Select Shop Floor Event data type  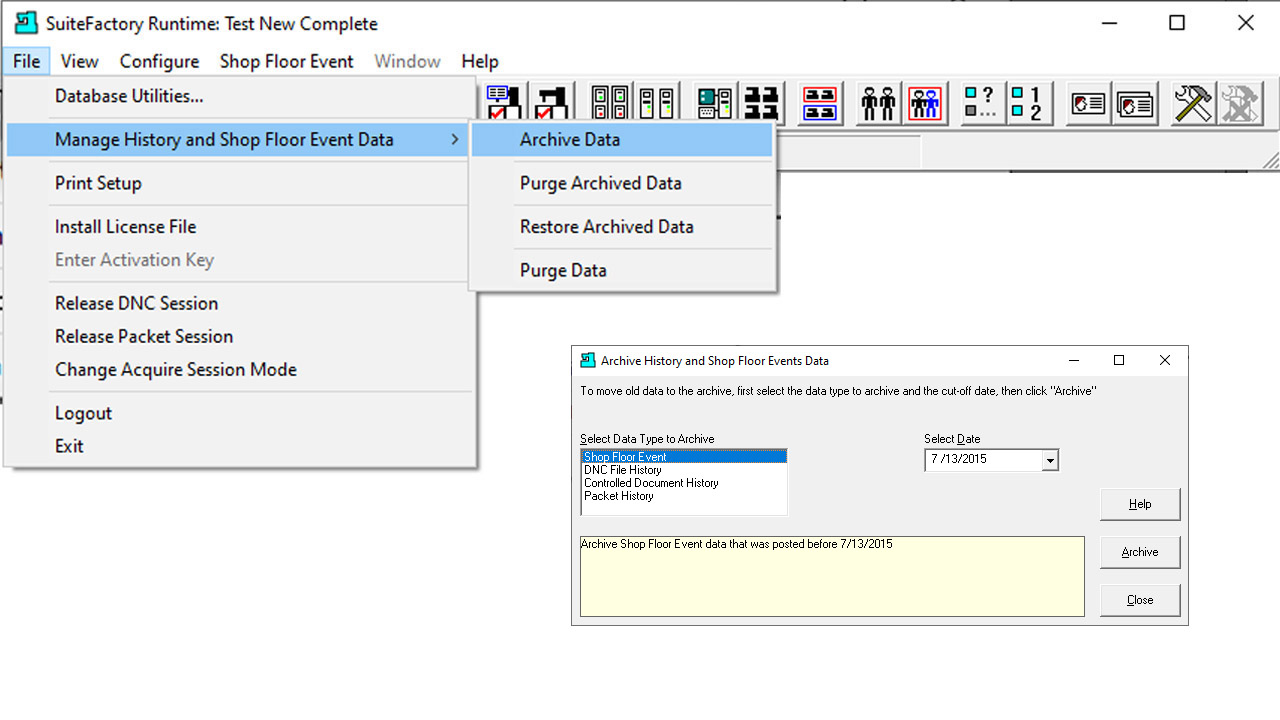[684, 457]
